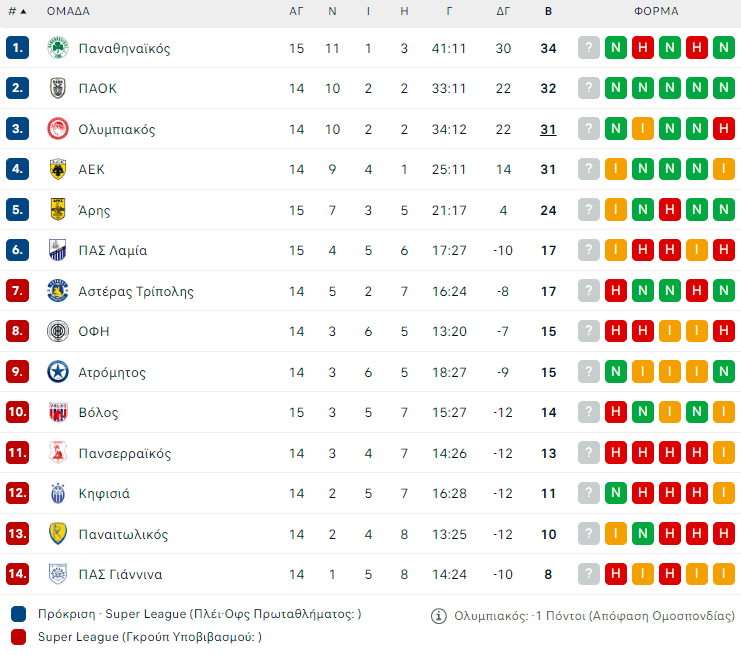741x655 pixels.
Task: Click the Panathinaikos team crest icon
Action: [57, 48]
